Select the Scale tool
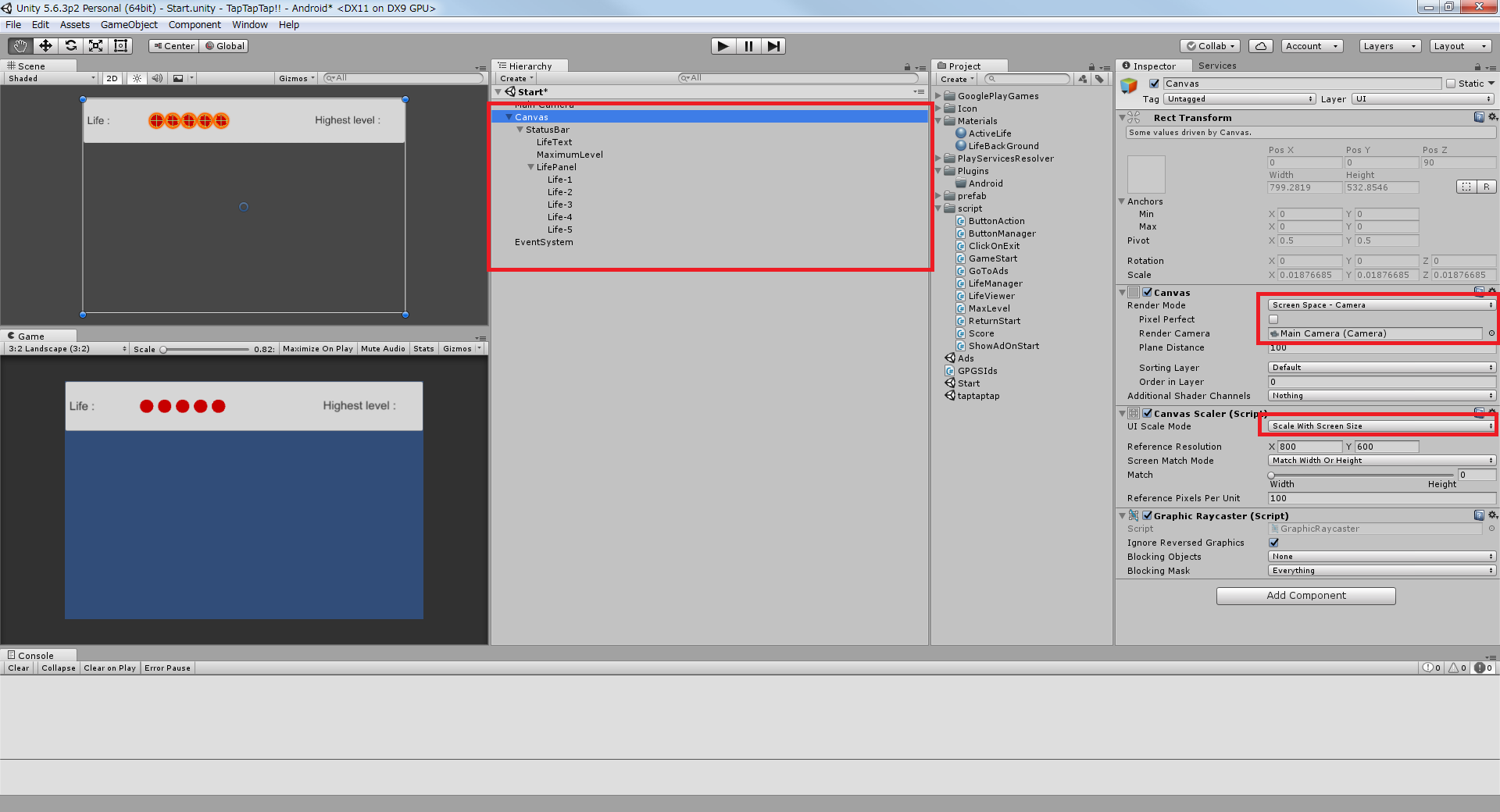Screen dimensions: 1500x812 [95, 46]
